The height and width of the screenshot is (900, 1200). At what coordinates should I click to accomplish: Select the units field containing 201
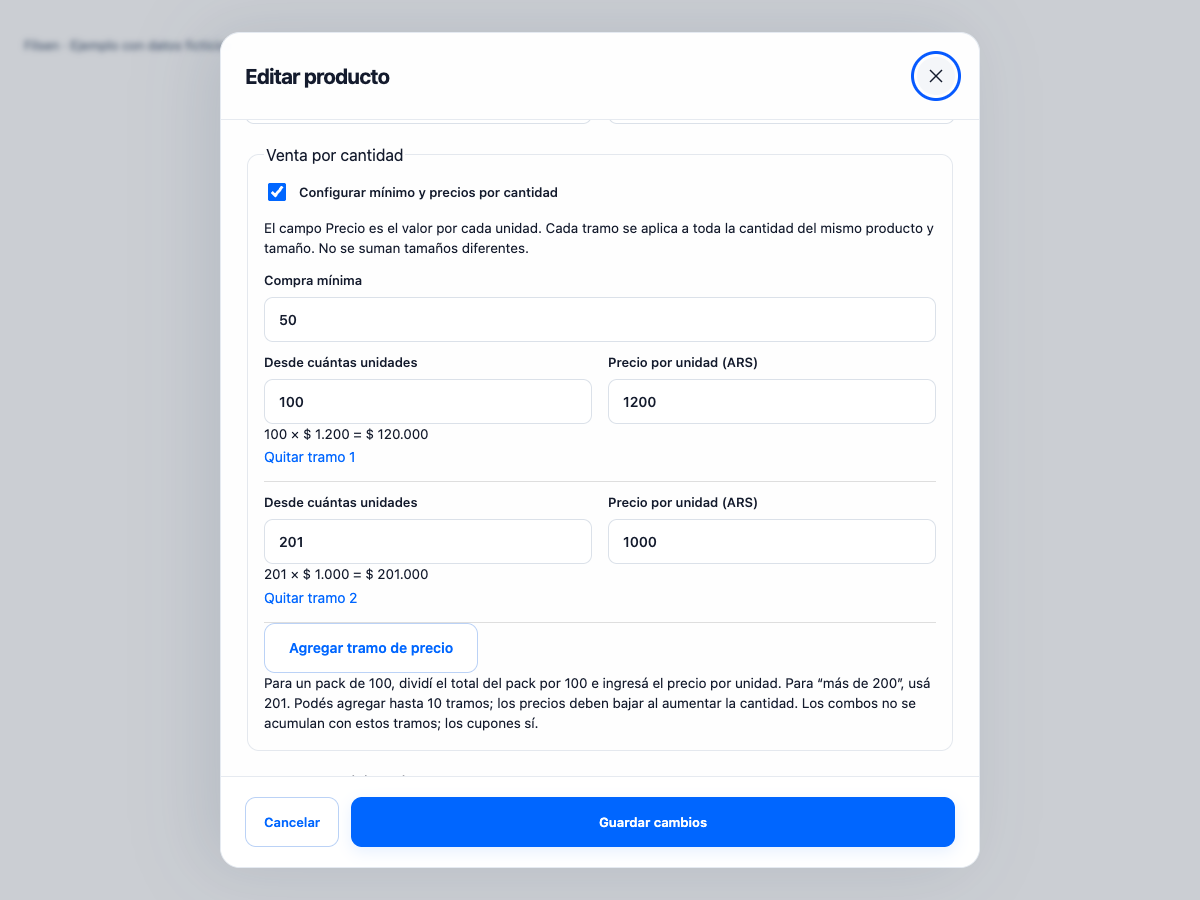coord(428,541)
